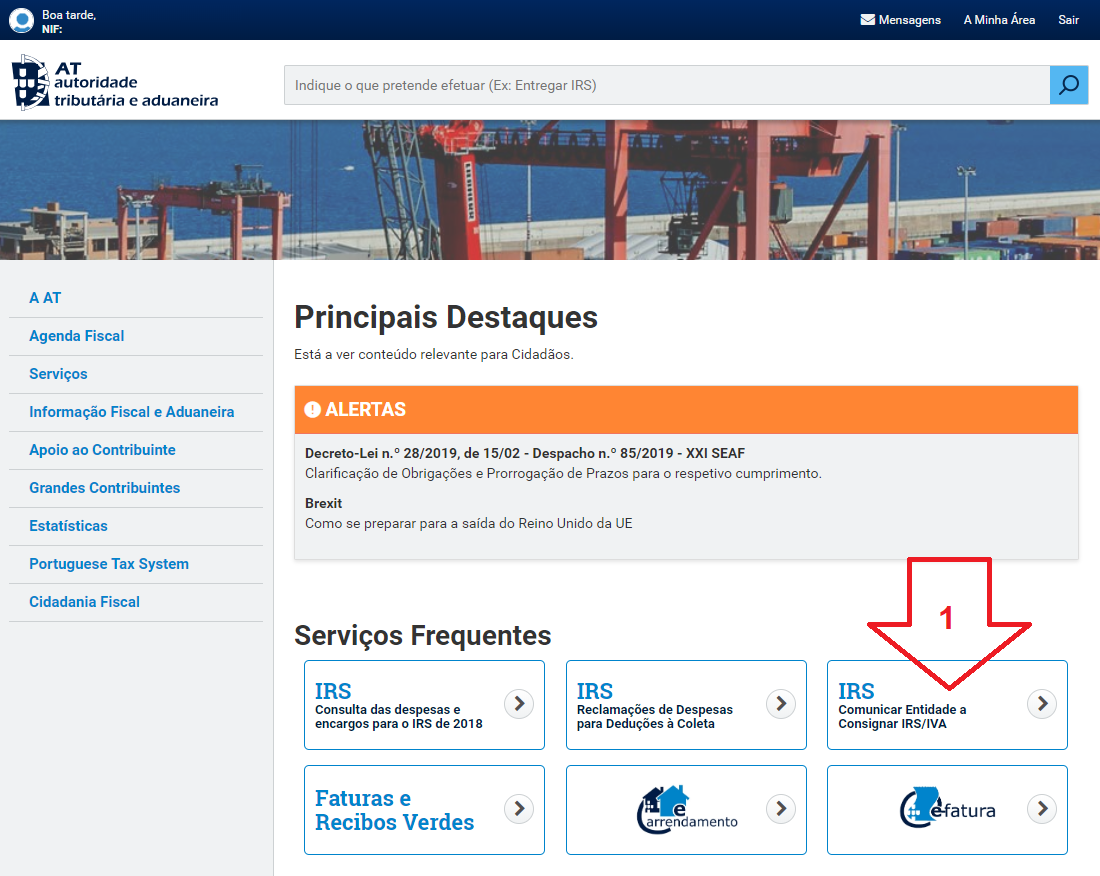
Task: Click Sair to log out
Action: 1068,20
